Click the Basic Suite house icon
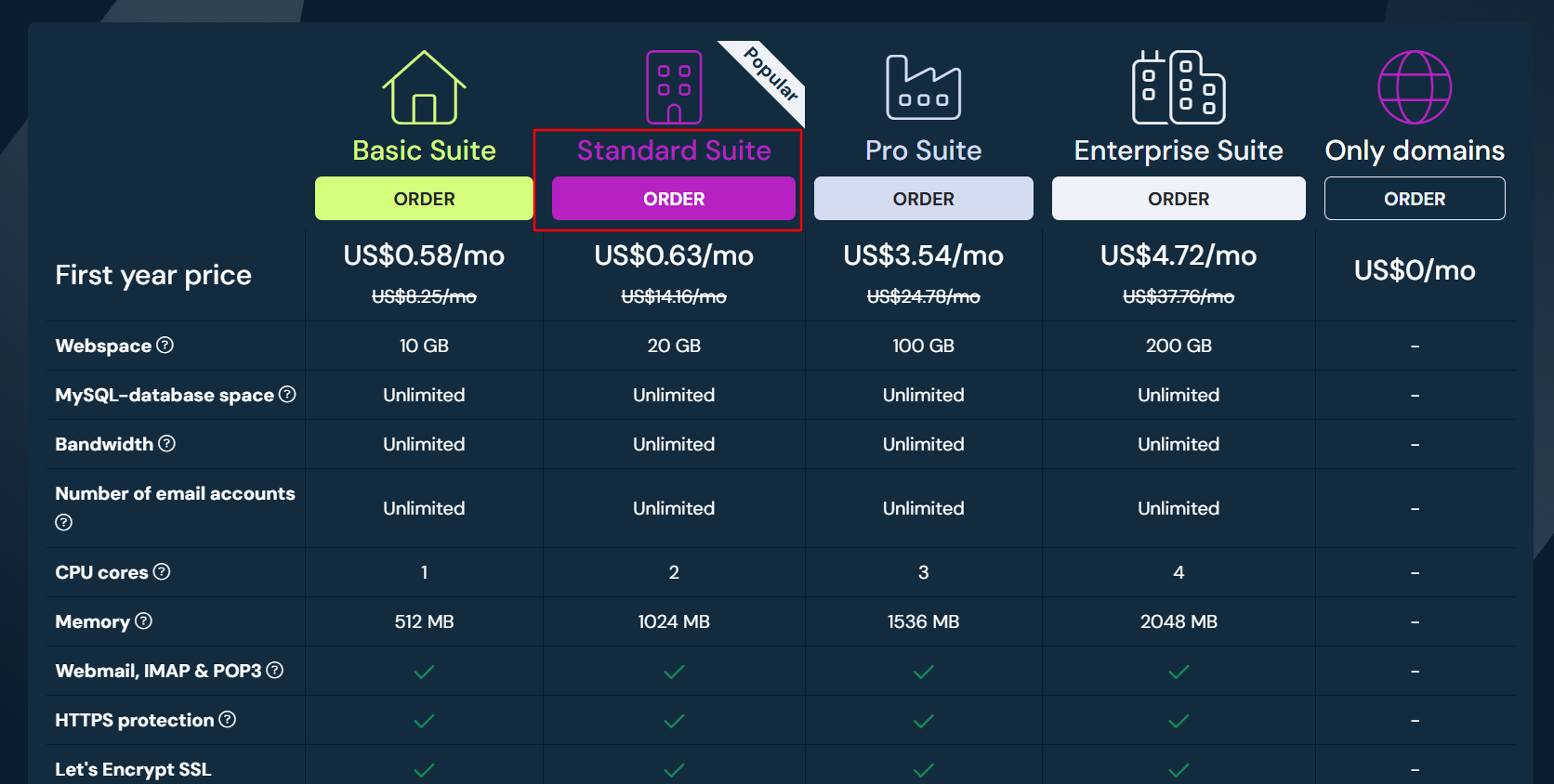The height and width of the screenshot is (784, 1554). tap(424, 87)
